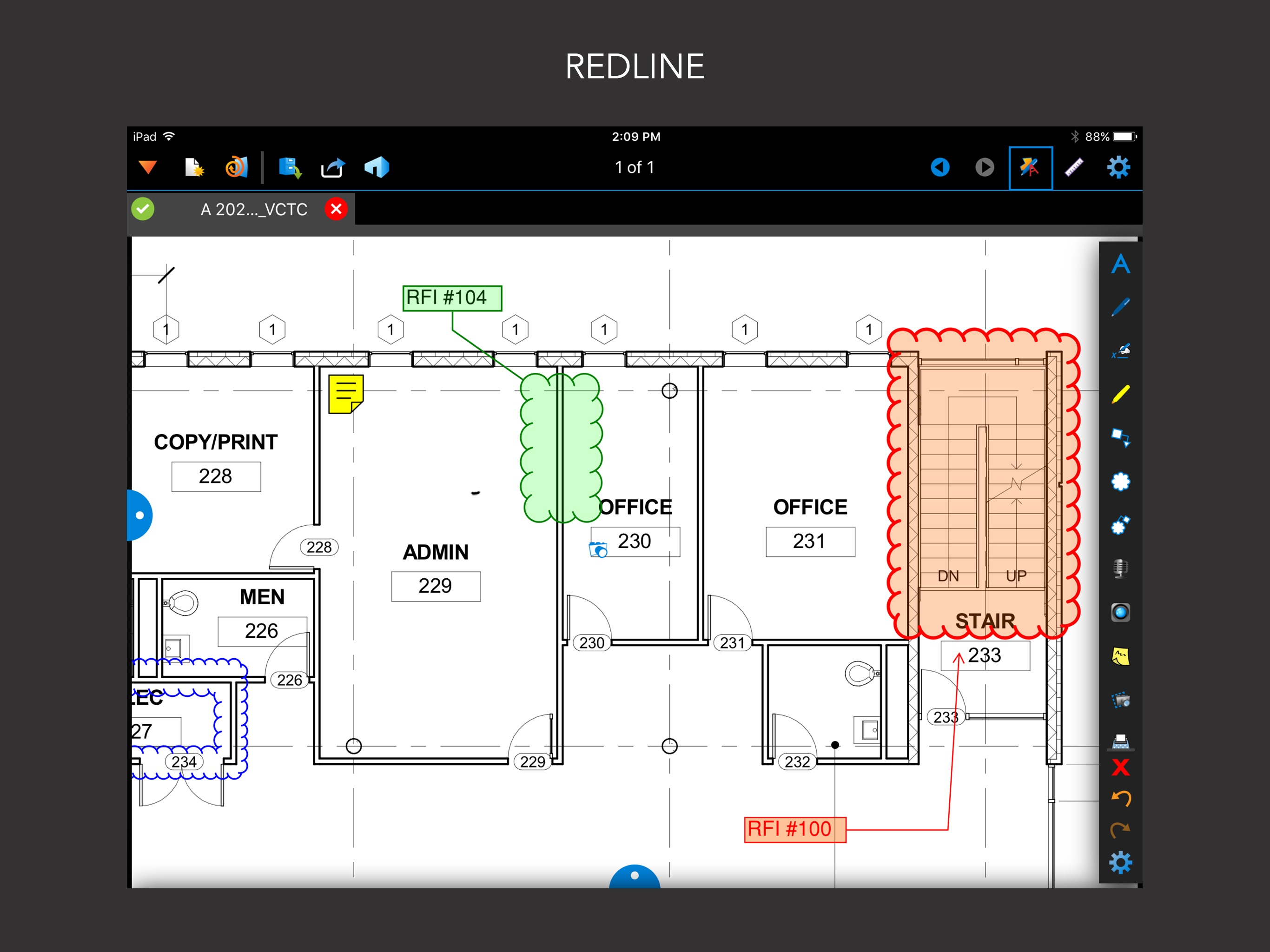
Task: Expand the bottom blue panel handle
Action: (635, 877)
